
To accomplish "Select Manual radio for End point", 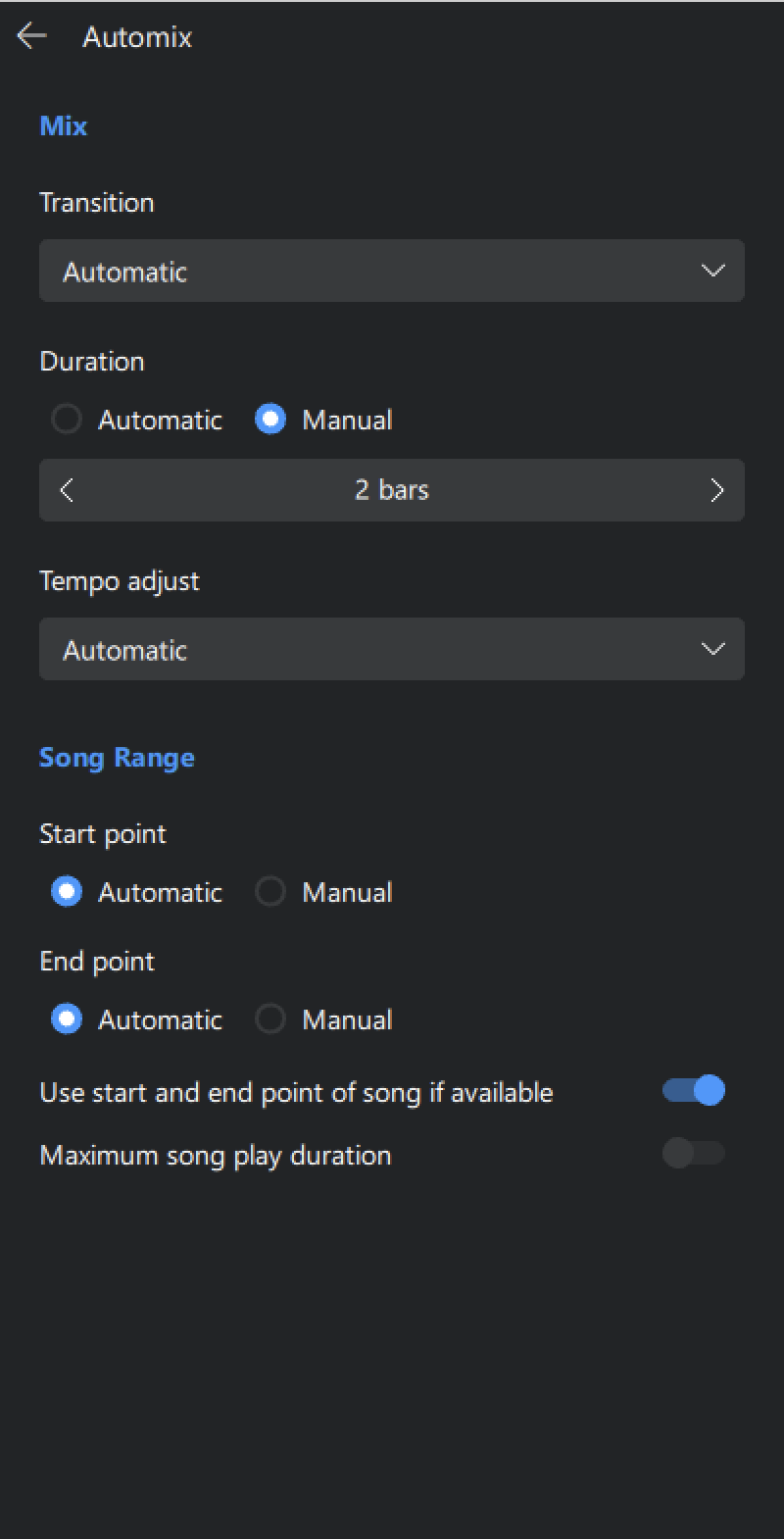I will [270, 1019].
